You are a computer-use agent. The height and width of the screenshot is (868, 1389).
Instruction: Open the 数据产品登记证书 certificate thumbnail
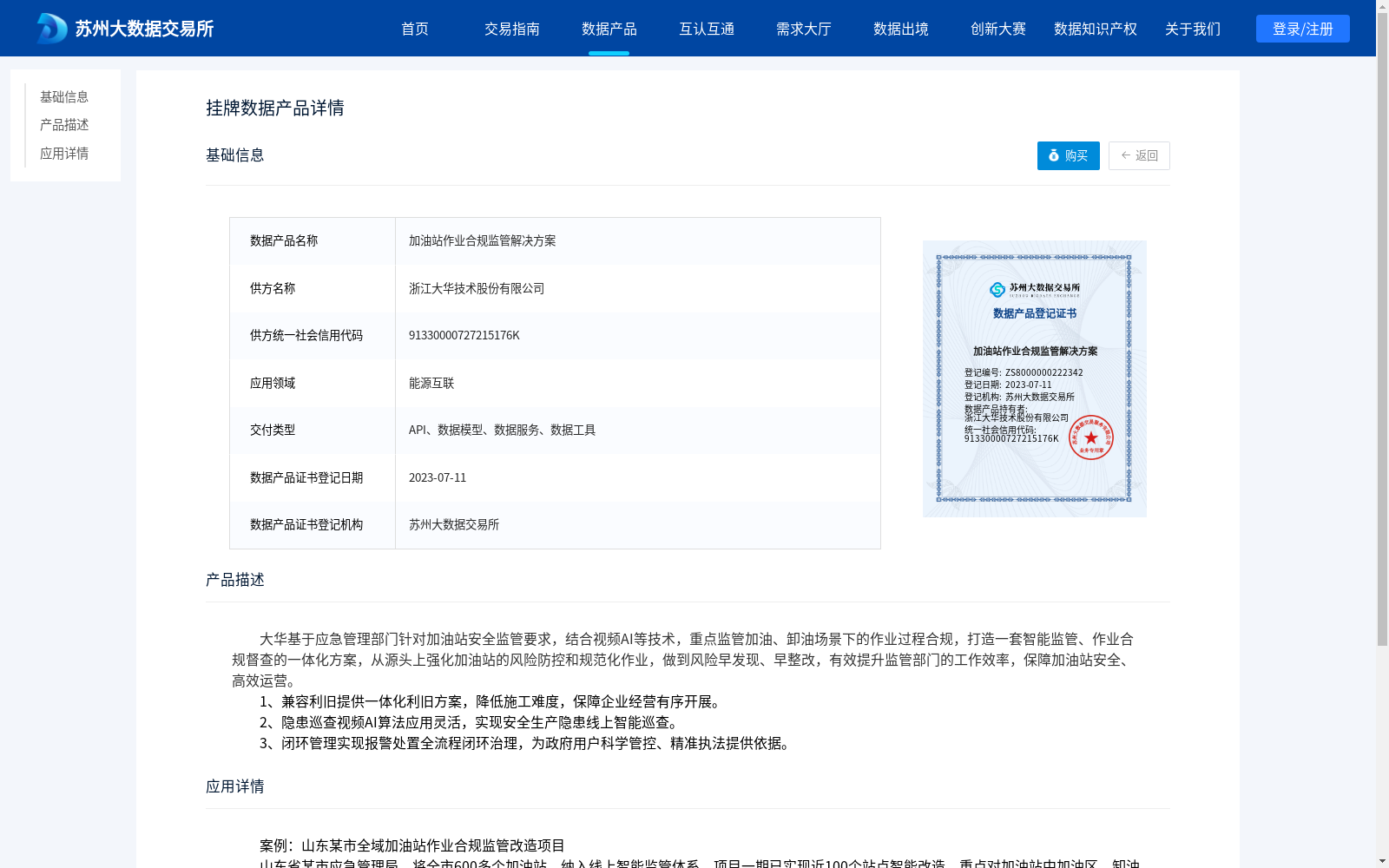tap(1035, 378)
